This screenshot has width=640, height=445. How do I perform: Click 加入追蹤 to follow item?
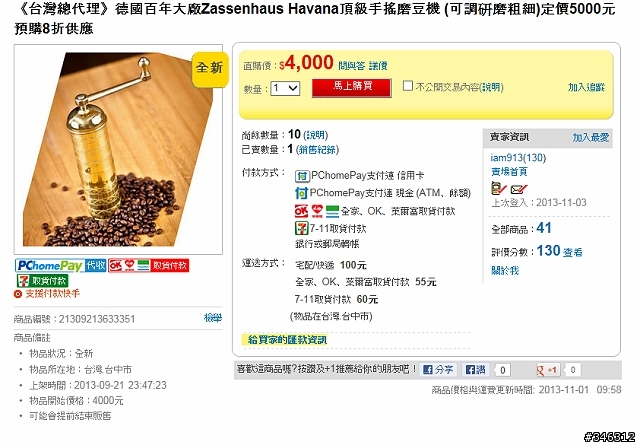tap(586, 87)
